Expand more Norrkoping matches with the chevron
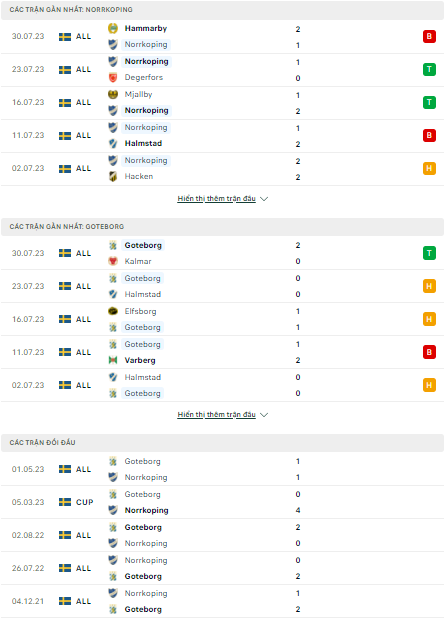The image size is (444, 618). click(264, 199)
